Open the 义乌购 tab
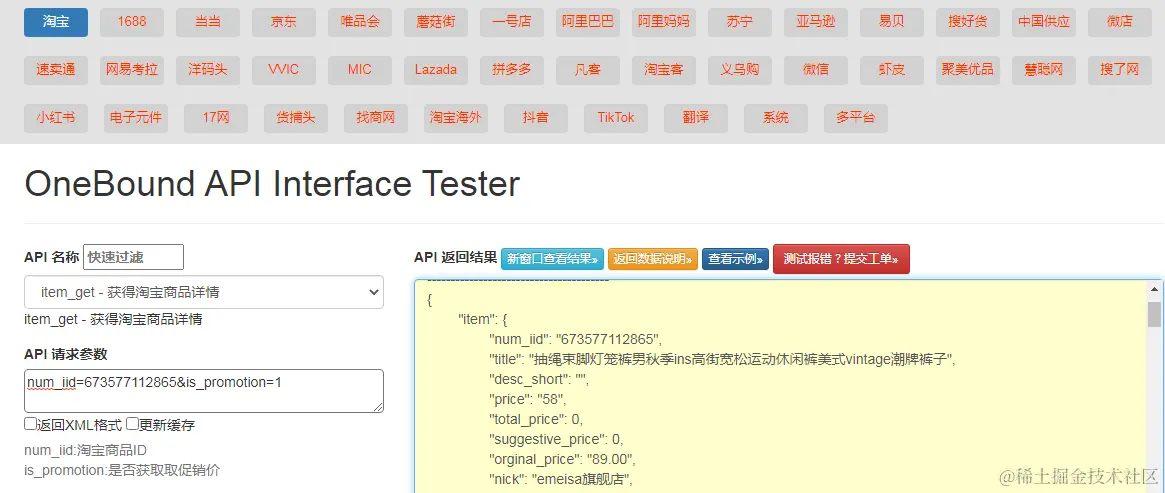Image resolution: width=1165 pixels, height=493 pixels. (x=739, y=70)
